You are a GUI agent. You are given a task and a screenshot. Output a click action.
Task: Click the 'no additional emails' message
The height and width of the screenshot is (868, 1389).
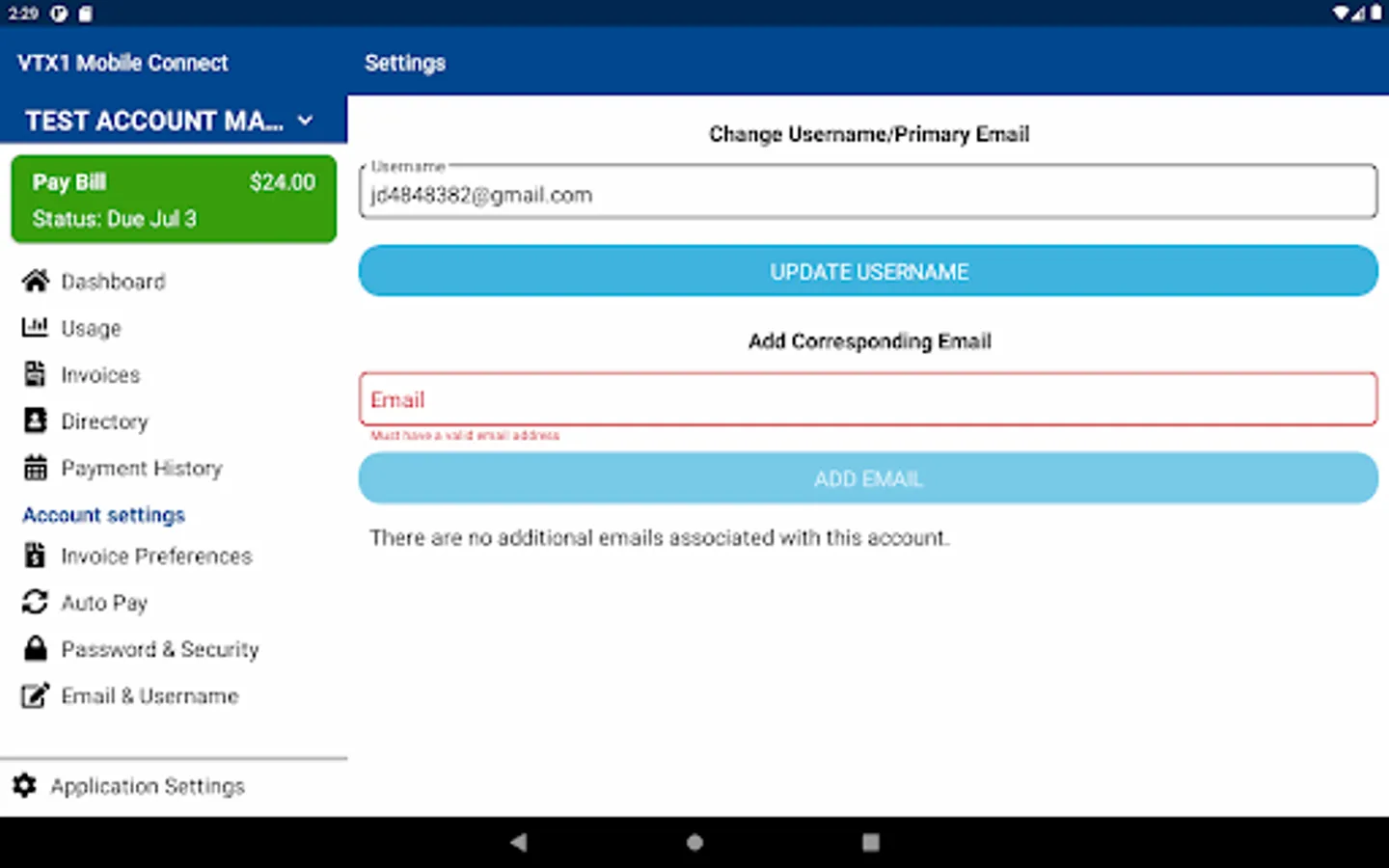(x=660, y=537)
